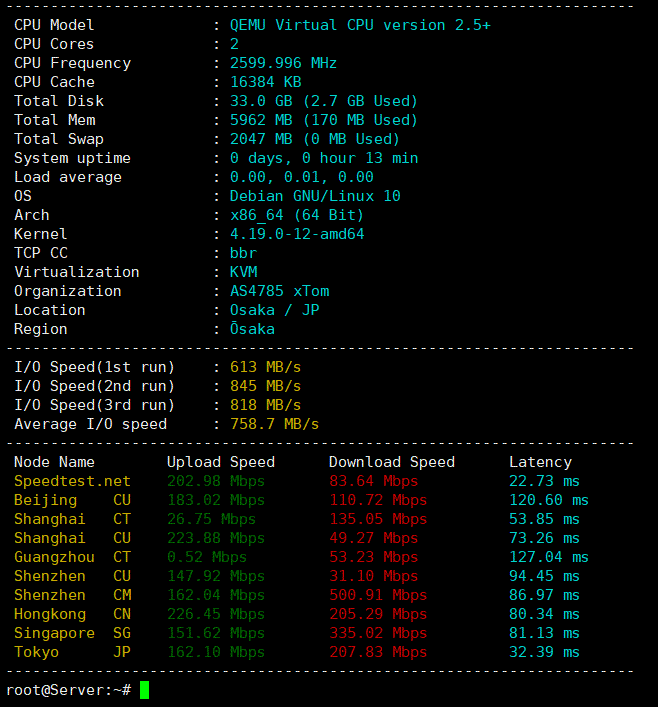Image resolution: width=658 pixels, height=707 pixels.
Task: Click the kernel version 4.19.0-12-amd64
Action: (x=297, y=234)
